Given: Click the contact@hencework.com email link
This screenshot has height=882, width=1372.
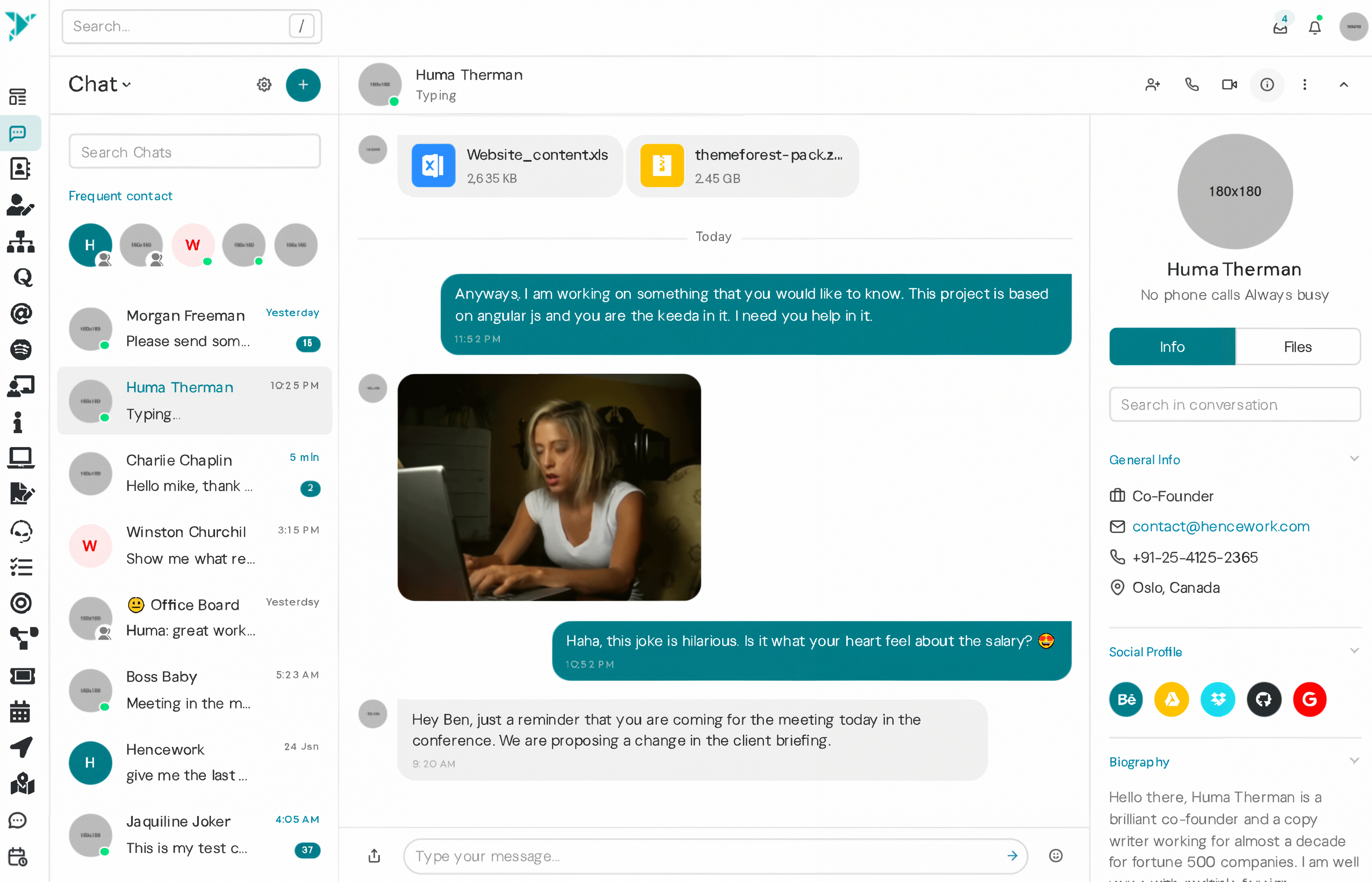Looking at the screenshot, I should [x=1221, y=526].
